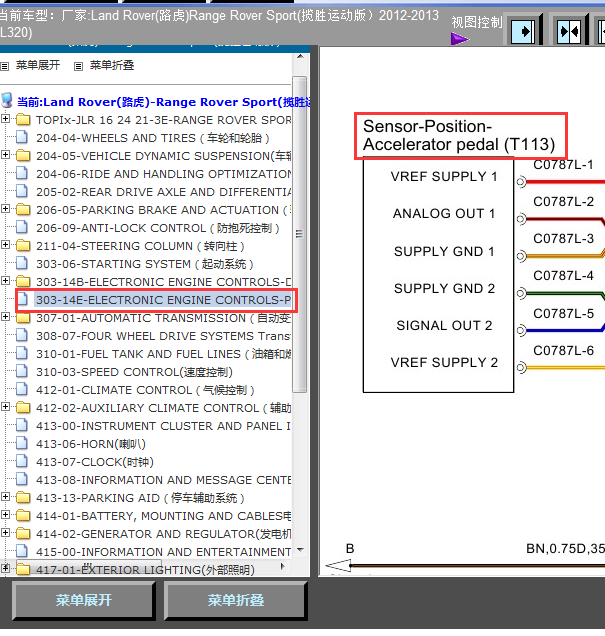
Task: Open 413-00-INSTRUMENT CLUSTER AND PANEL
Action: 163,426
